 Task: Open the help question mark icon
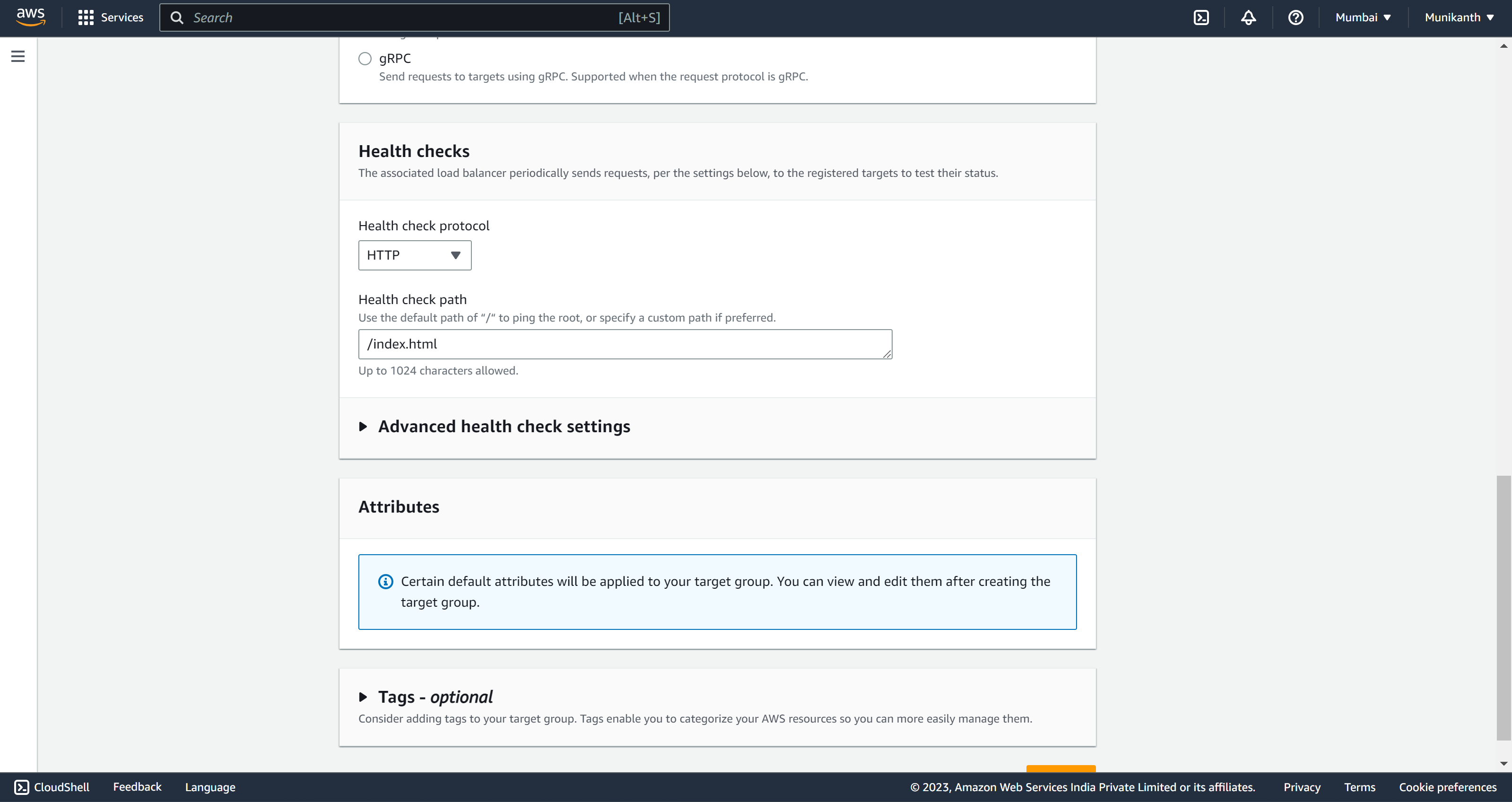coord(1295,17)
